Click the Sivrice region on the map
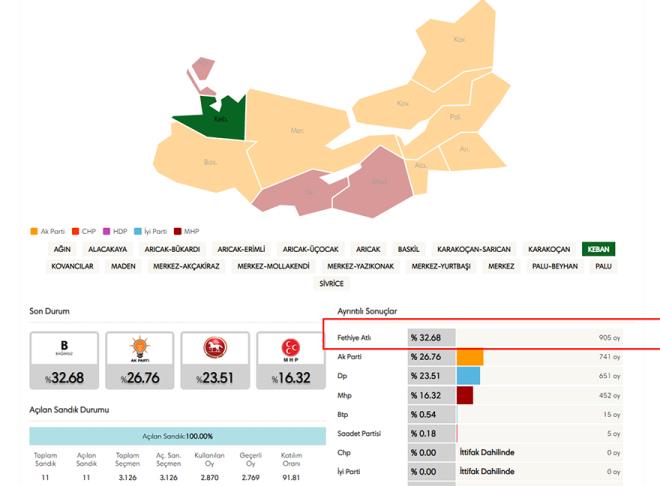The image size is (660, 486). coord(309,192)
